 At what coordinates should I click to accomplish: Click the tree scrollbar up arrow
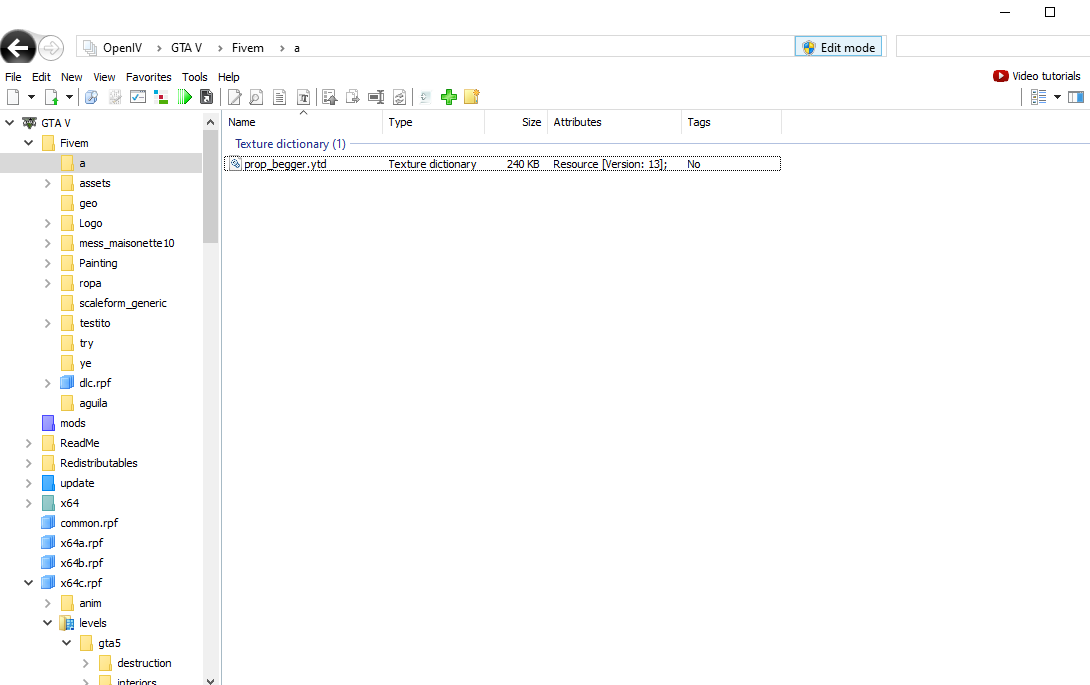click(x=211, y=122)
